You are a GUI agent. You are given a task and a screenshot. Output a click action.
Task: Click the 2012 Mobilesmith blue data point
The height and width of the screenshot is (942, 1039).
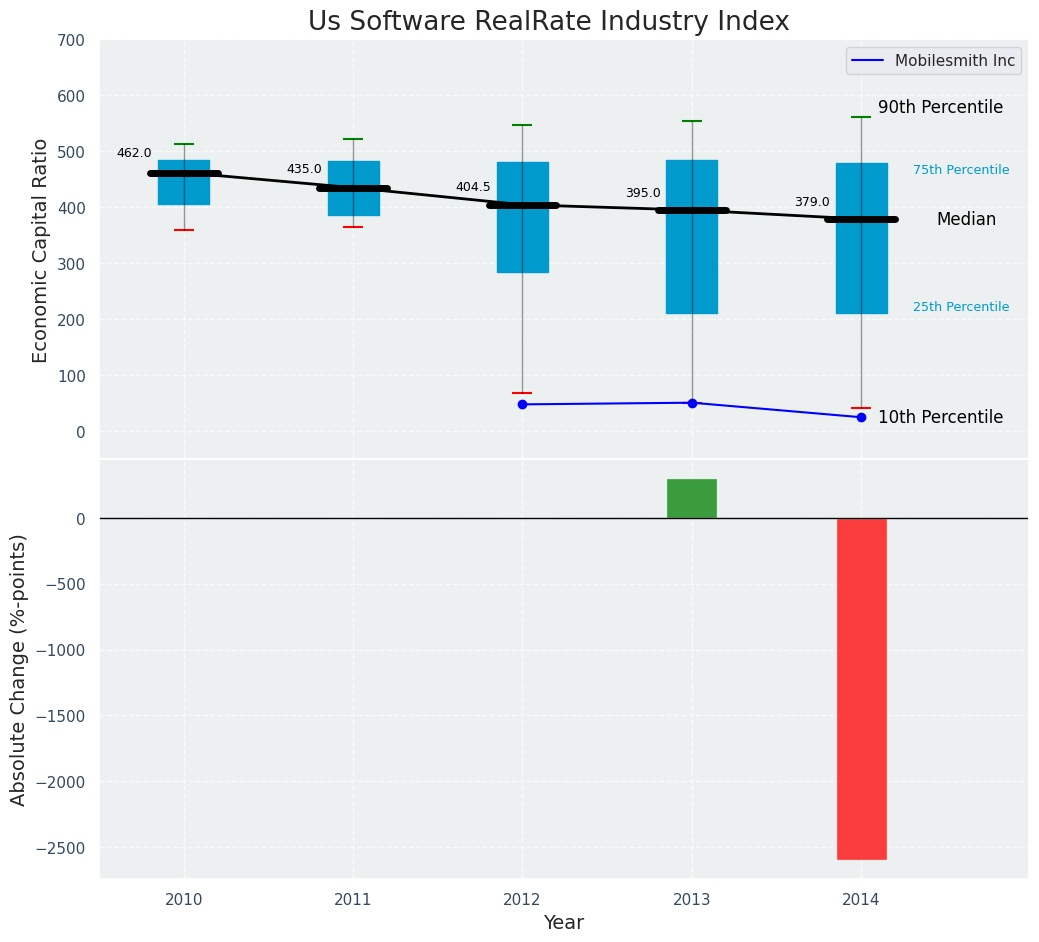pyautogui.click(x=522, y=405)
